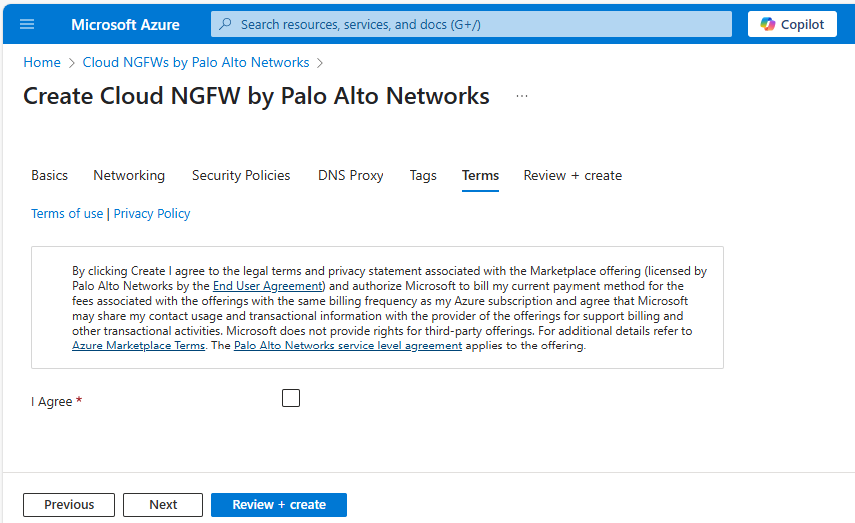855x523 pixels.
Task: Click the search magnifier icon
Action: (x=226, y=24)
